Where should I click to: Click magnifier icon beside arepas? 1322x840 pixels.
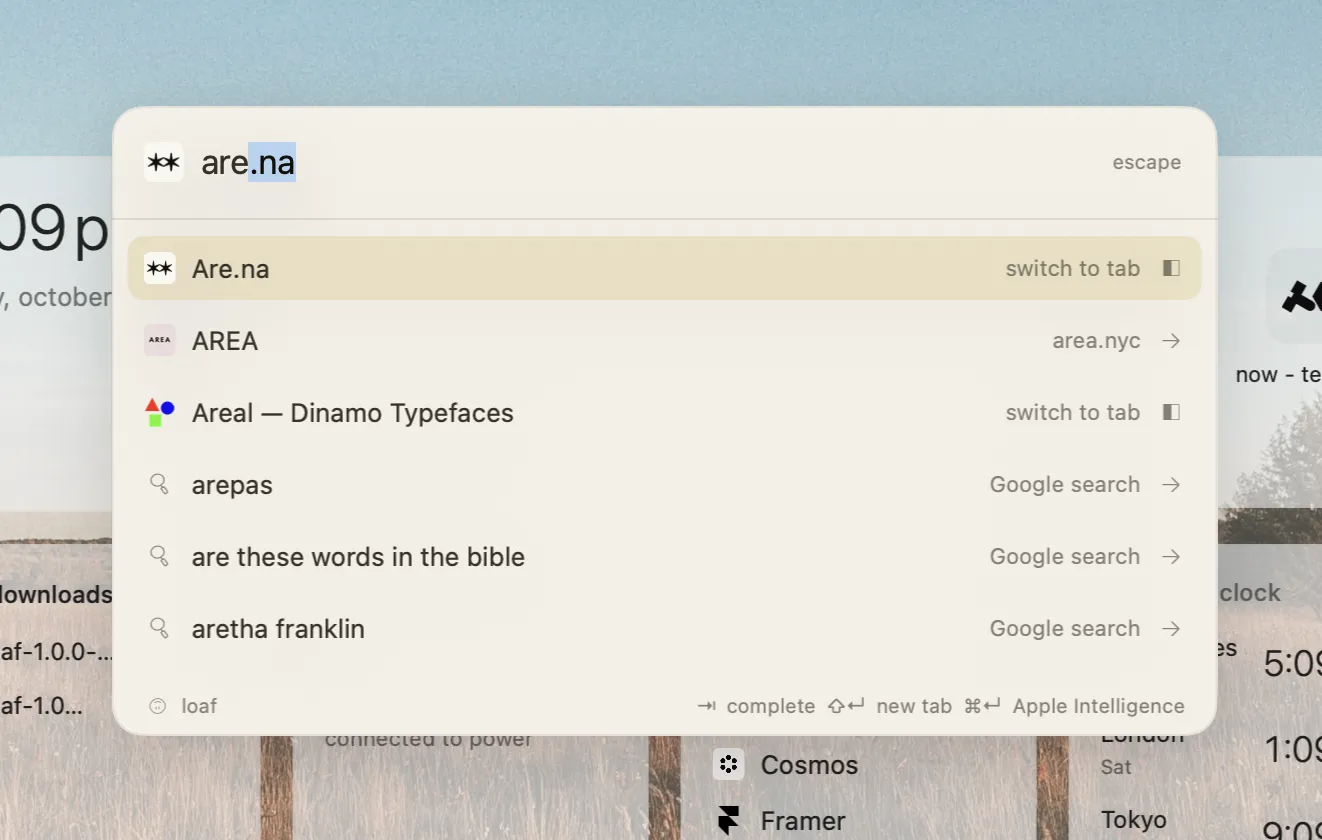(x=159, y=484)
